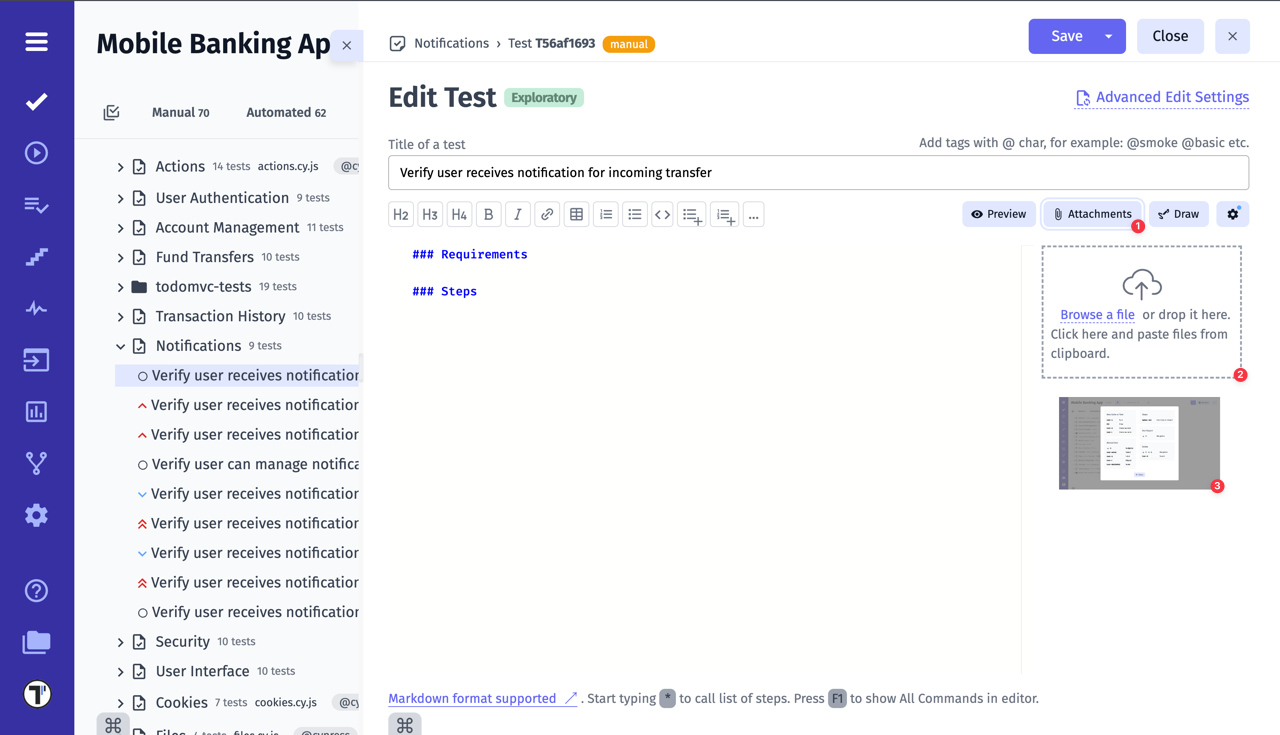
Task: Toggle the bullet list formatting
Action: (x=634, y=214)
